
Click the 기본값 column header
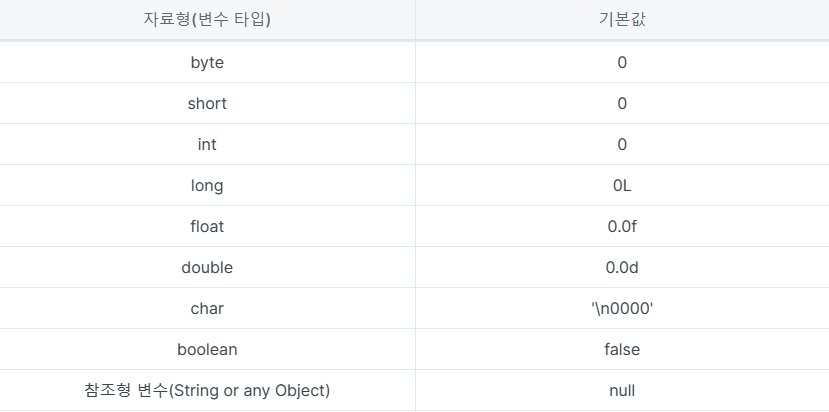click(x=622, y=20)
